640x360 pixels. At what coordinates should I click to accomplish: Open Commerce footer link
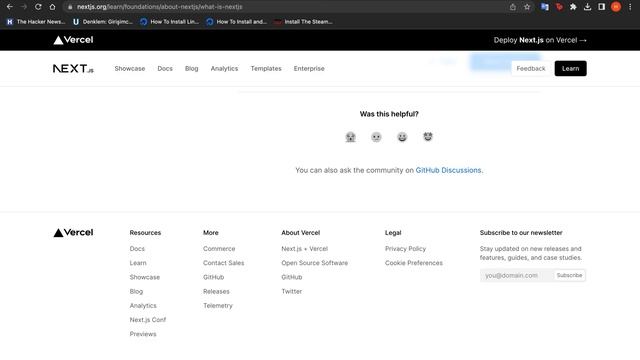(219, 249)
